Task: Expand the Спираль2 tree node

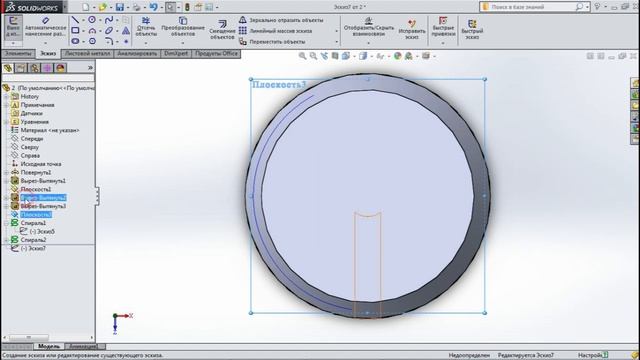Action: click(6, 240)
